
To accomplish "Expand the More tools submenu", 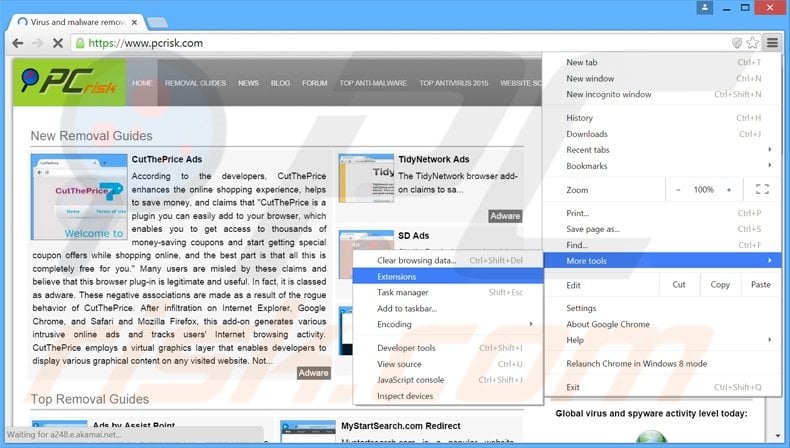I will coord(663,261).
